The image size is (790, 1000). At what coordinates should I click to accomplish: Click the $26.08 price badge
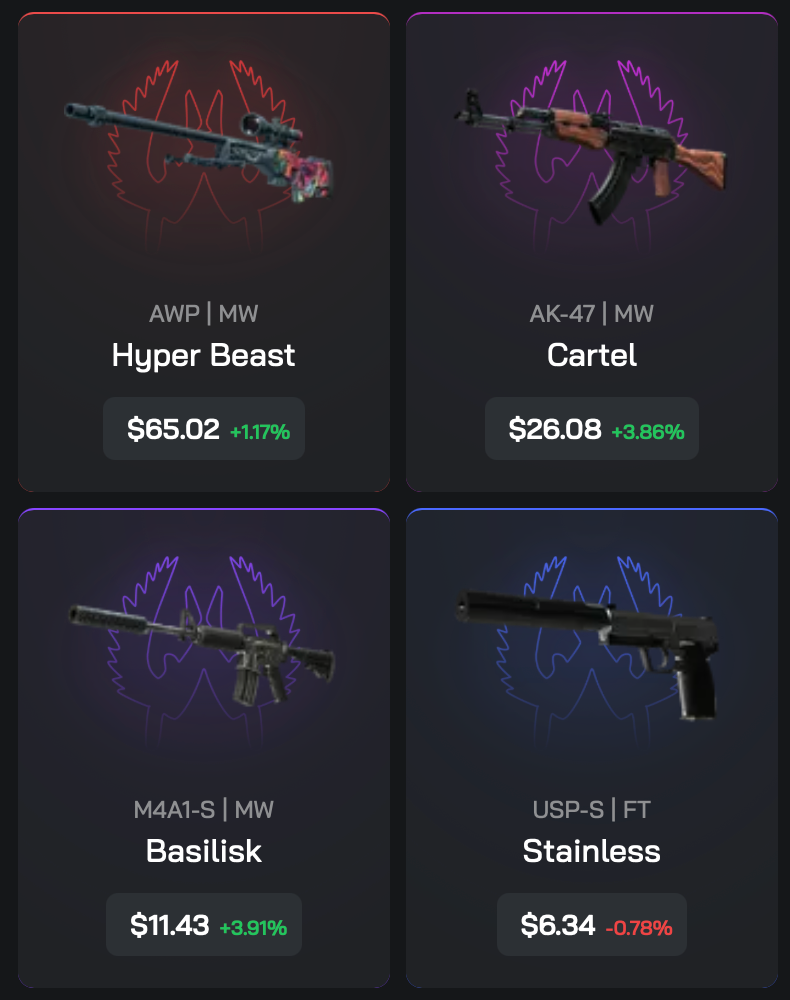point(592,429)
